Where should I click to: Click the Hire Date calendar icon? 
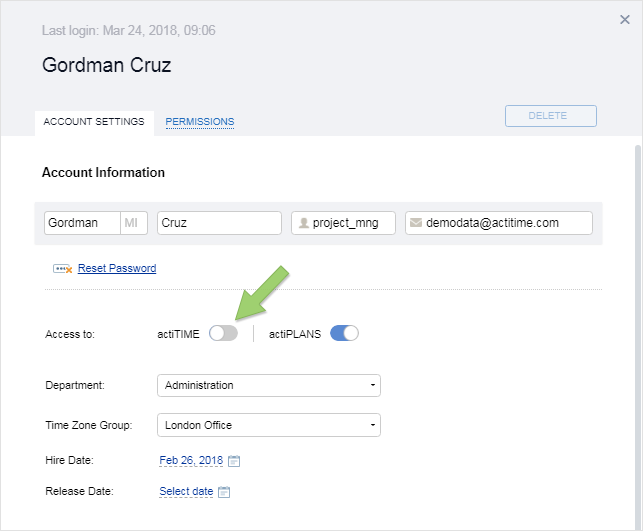coord(234,461)
